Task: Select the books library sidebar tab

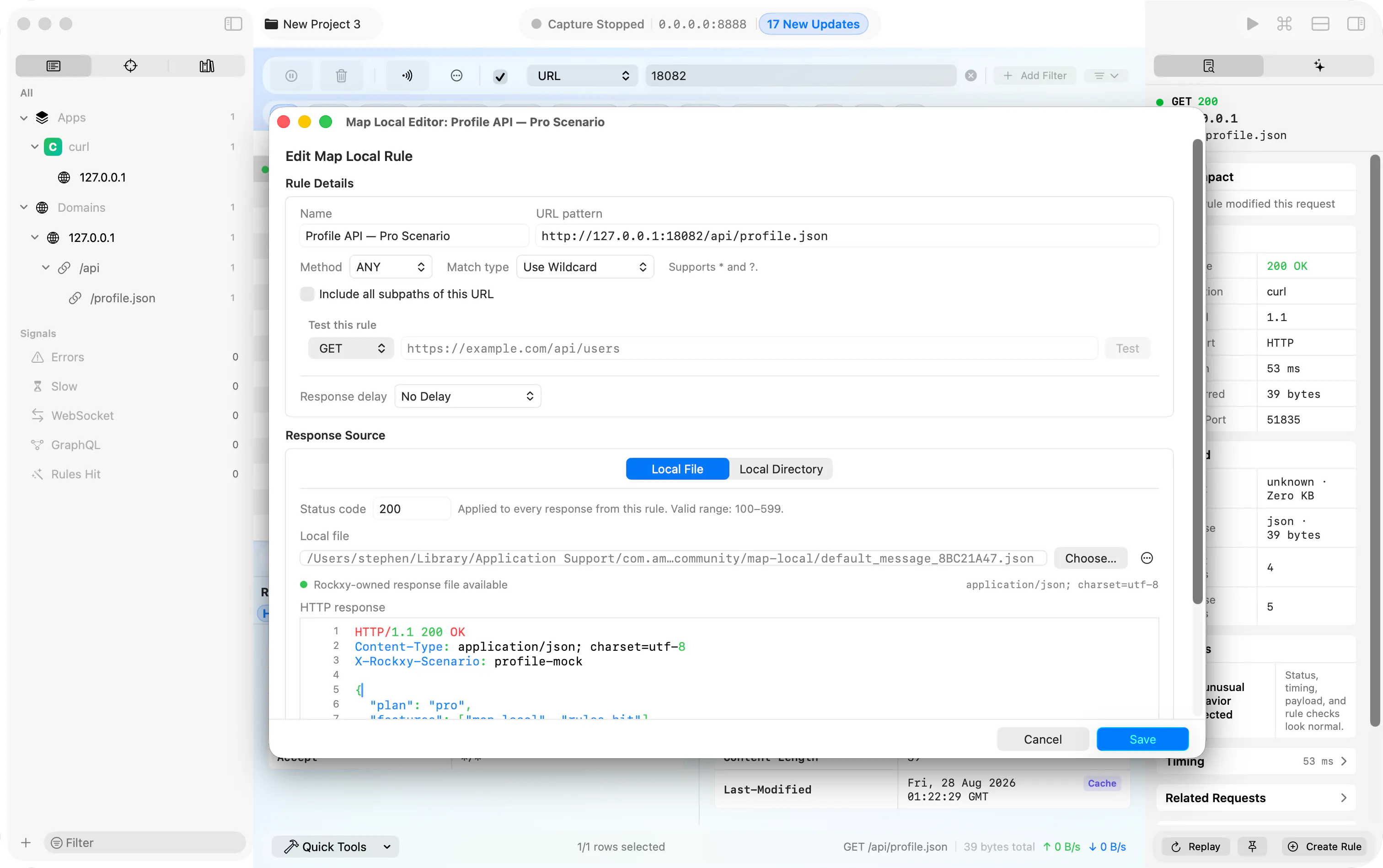Action: pos(207,66)
